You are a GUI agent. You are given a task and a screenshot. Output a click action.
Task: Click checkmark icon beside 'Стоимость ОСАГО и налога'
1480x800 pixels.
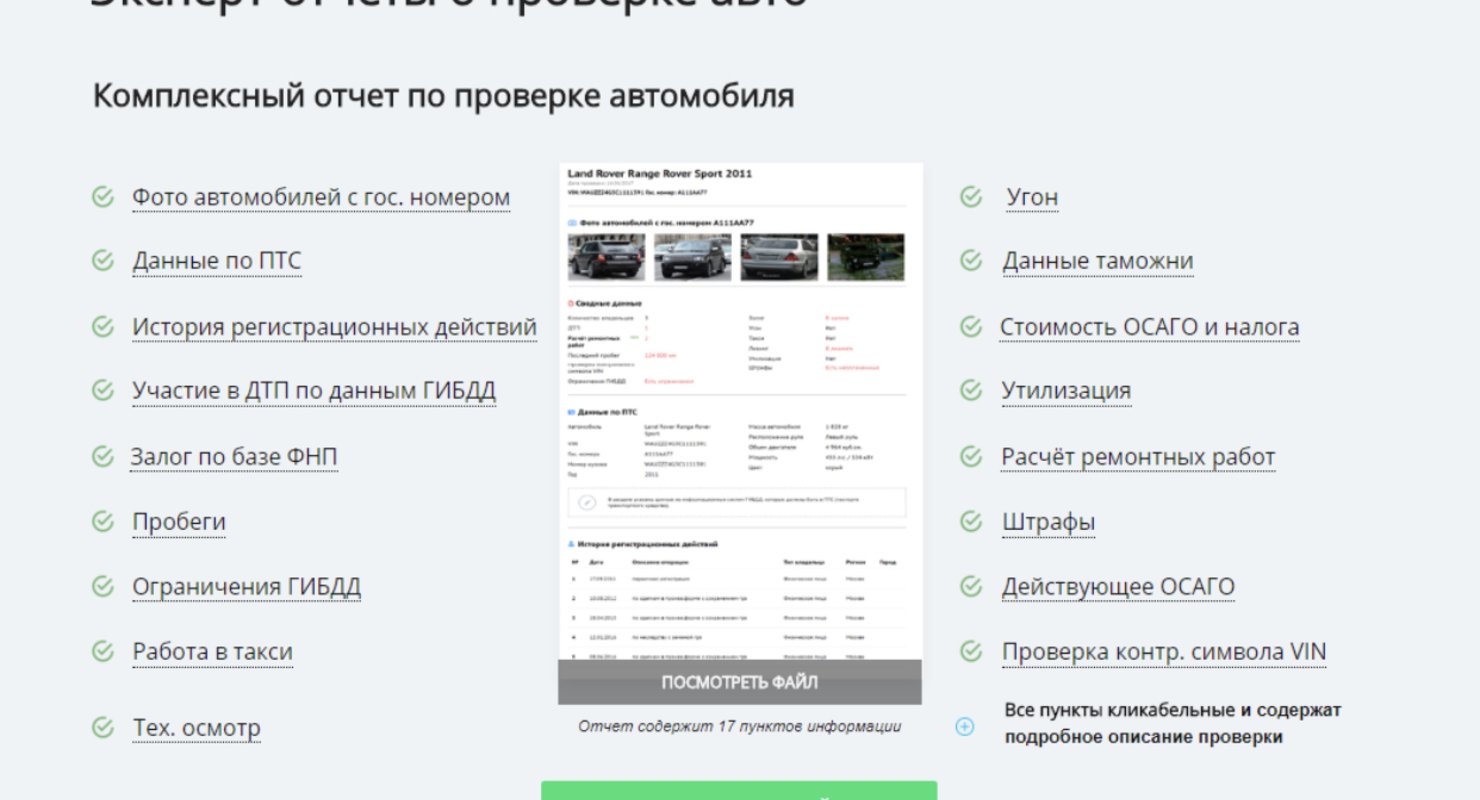[x=971, y=326]
